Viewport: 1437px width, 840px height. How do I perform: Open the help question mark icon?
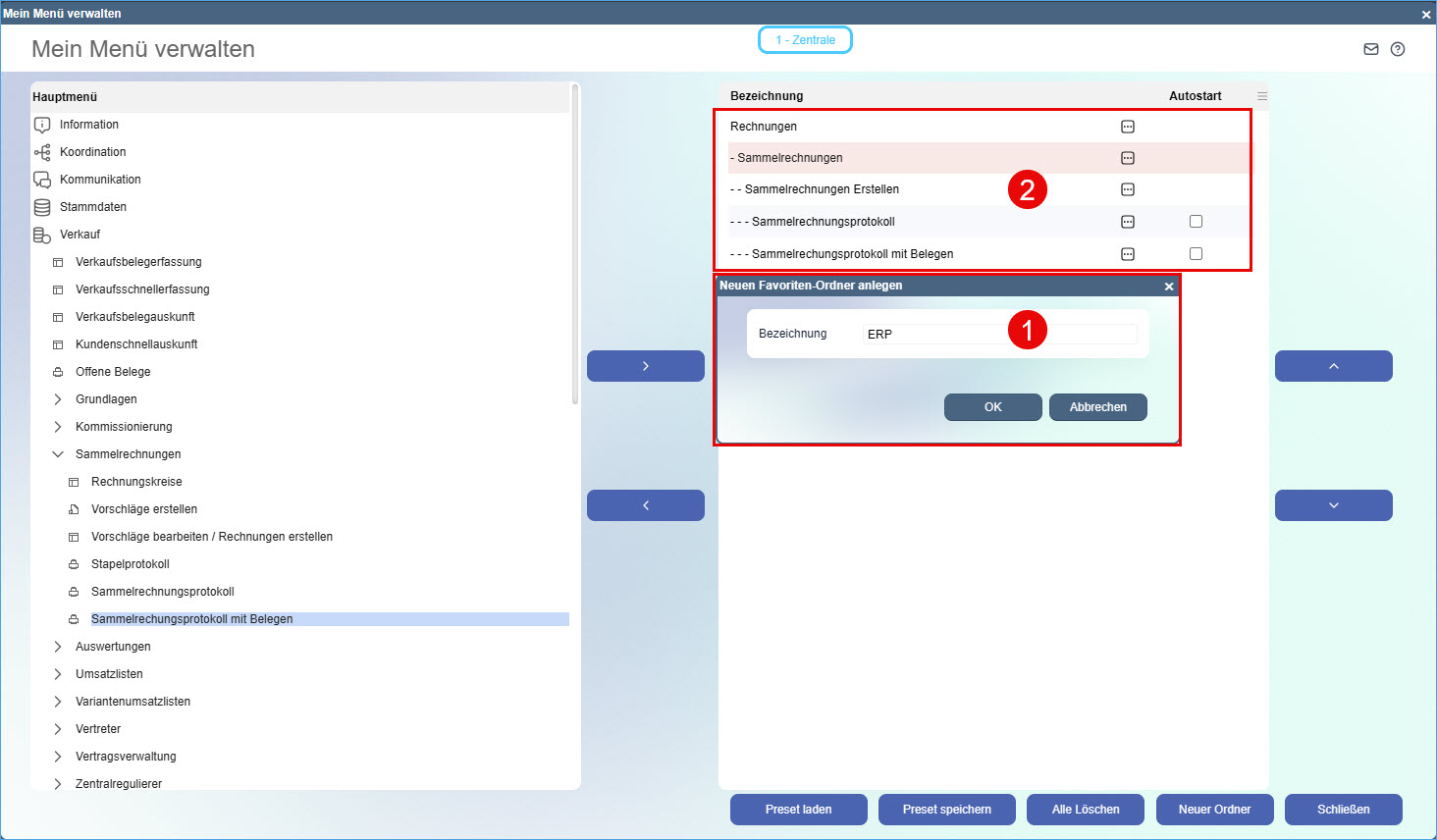pos(1398,49)
